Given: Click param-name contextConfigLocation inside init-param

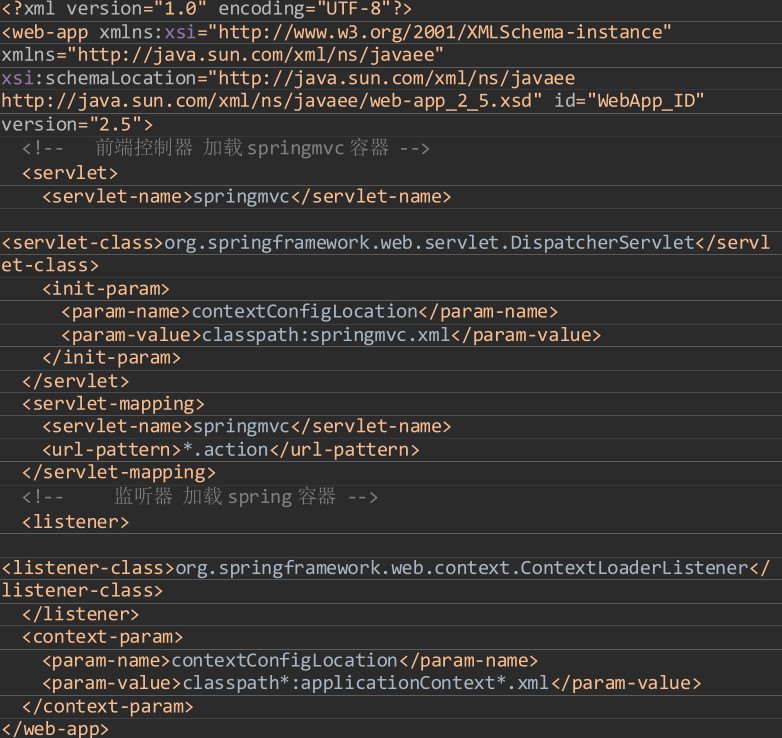Looking at the screenshot, I should 310,312.
